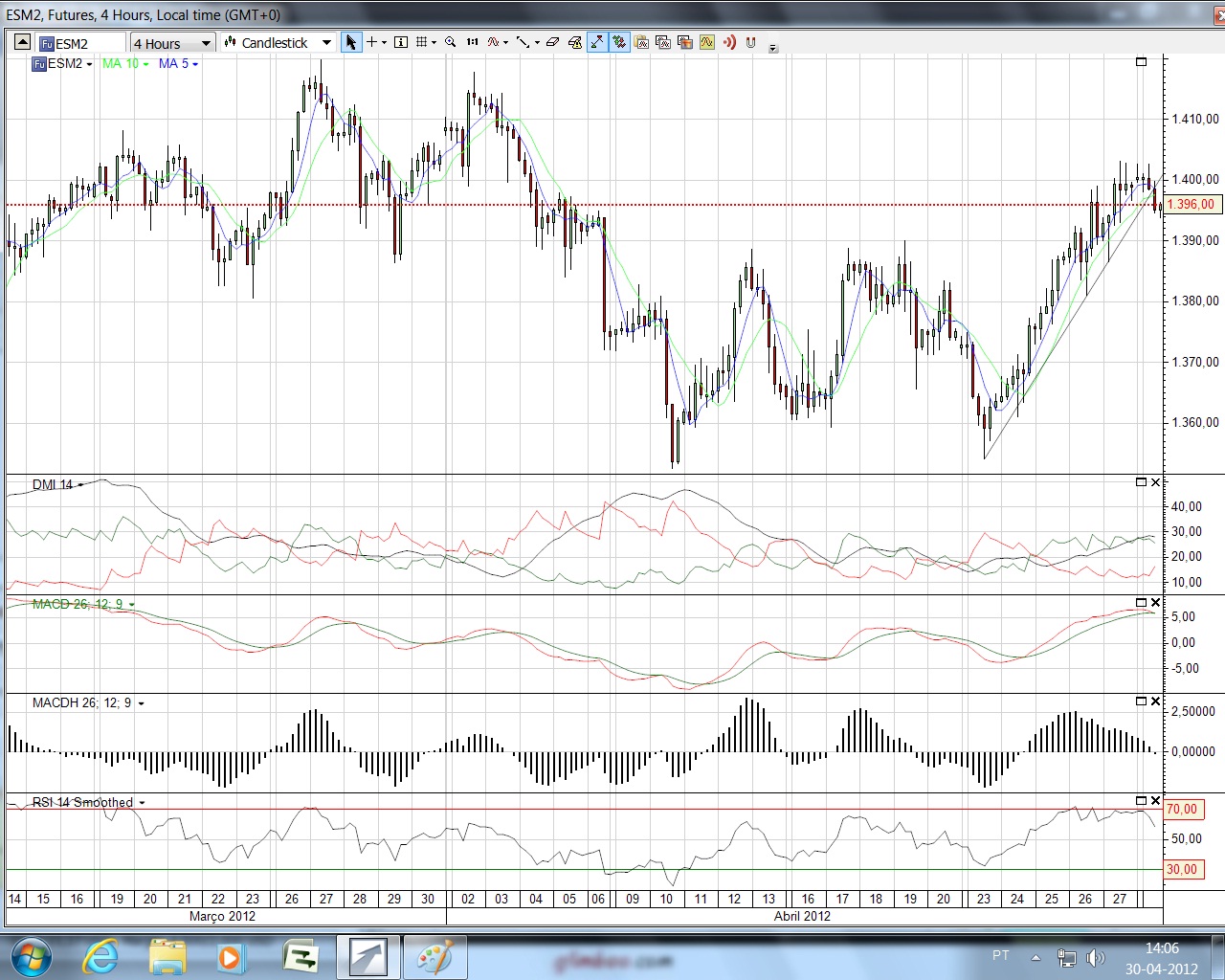Image resolution: width=1225 pixels, height=980 pixels.
Task: Click the 'Abril 2012' month label
Action: click(802, 916)
